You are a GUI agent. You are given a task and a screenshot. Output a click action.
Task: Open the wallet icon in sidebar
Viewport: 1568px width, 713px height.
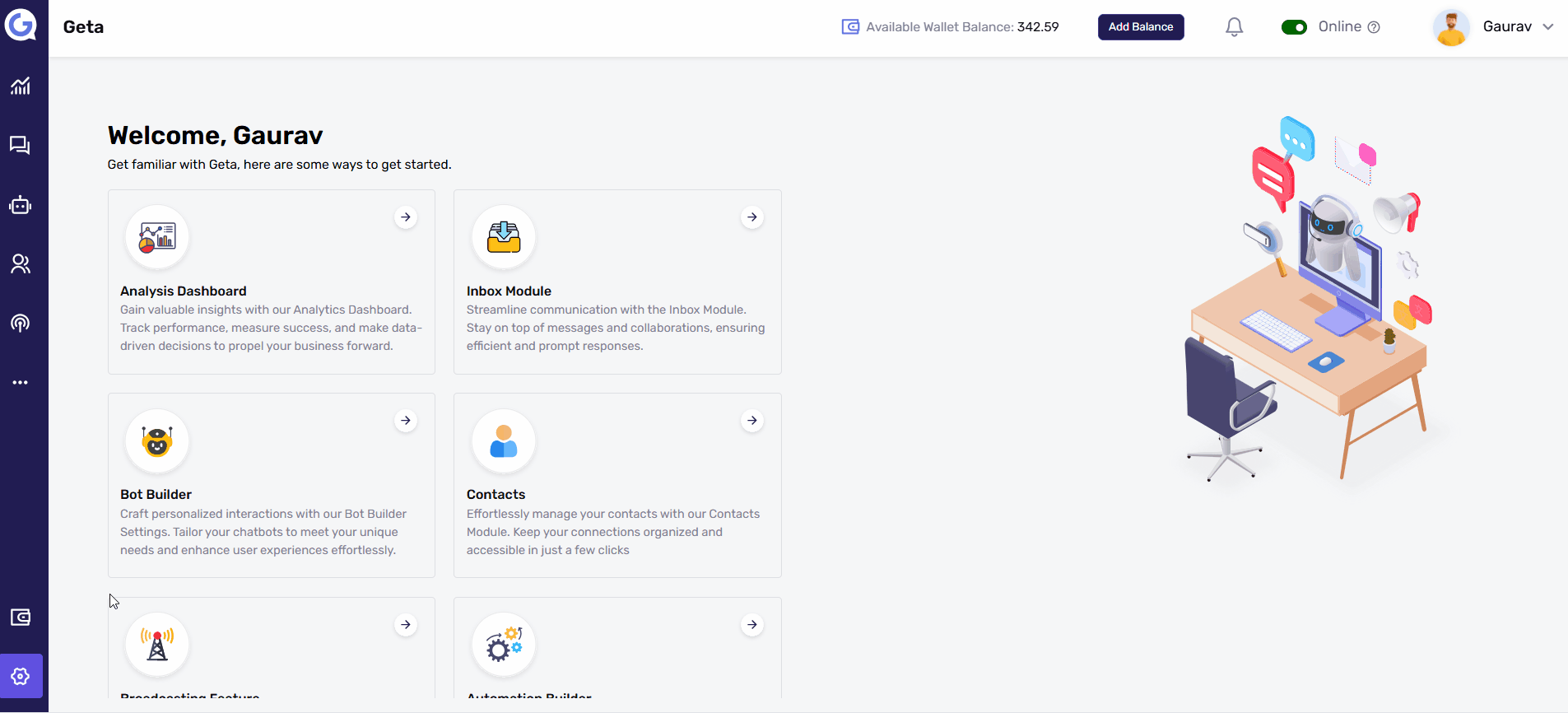point(21,617)
